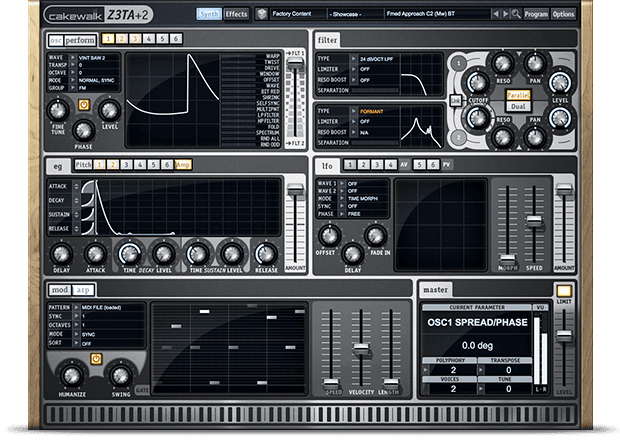Click the preset name field
The height and width of the screenshot is (448, 620).
[x=437, y=14]
